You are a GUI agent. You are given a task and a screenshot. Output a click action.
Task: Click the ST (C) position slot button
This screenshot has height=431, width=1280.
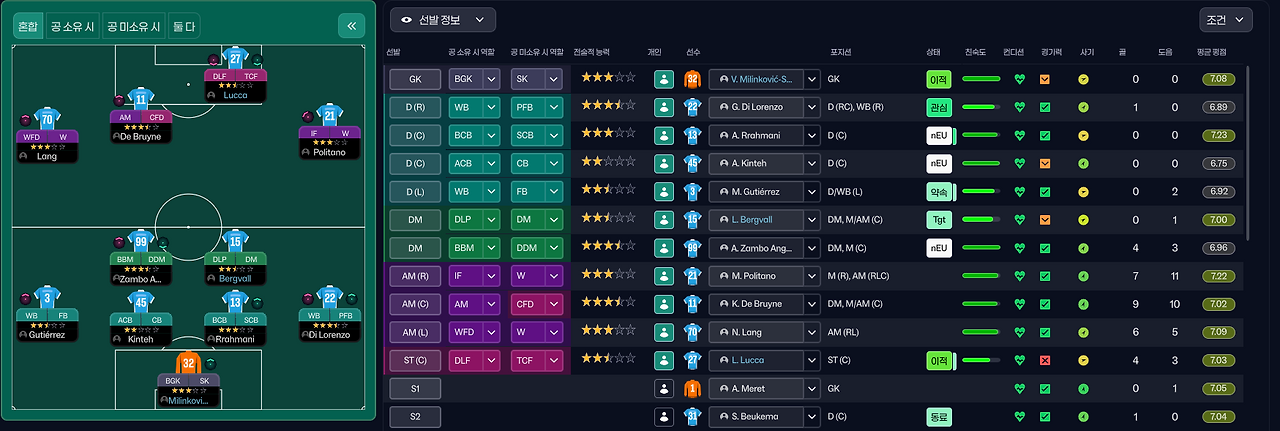tap(414, 359)
